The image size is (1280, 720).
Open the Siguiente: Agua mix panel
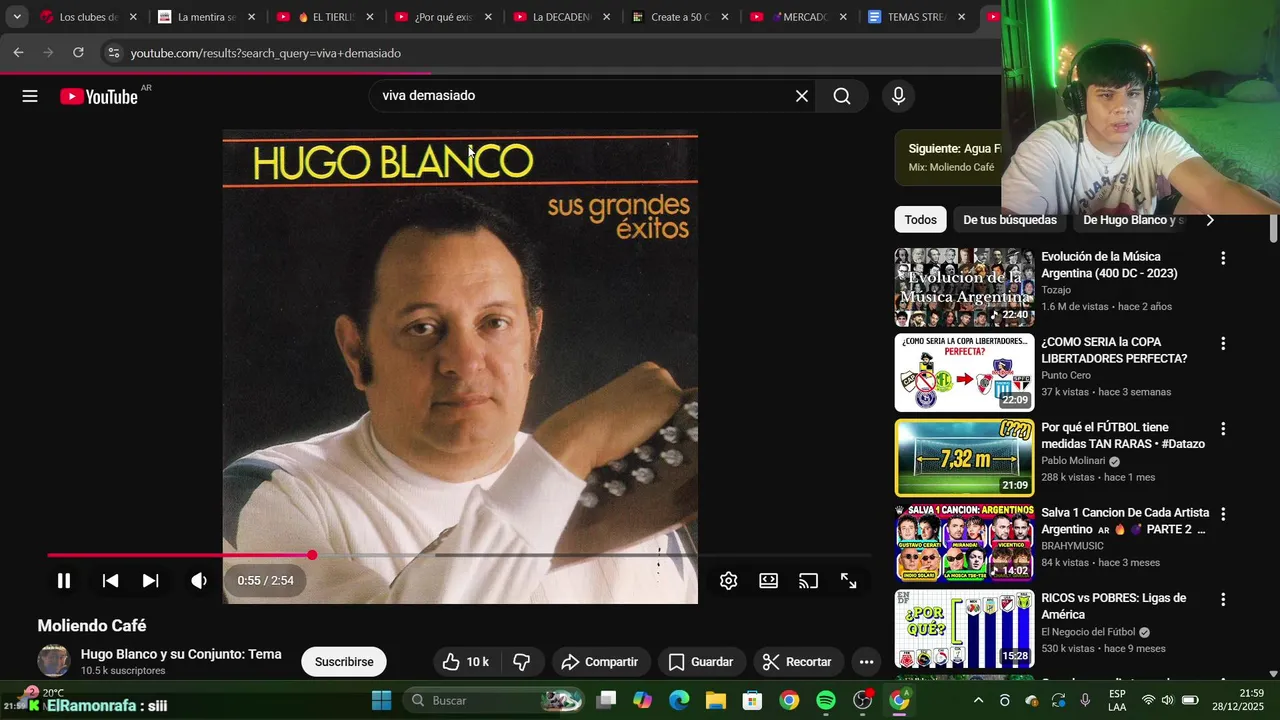click(x=948, y=157)
